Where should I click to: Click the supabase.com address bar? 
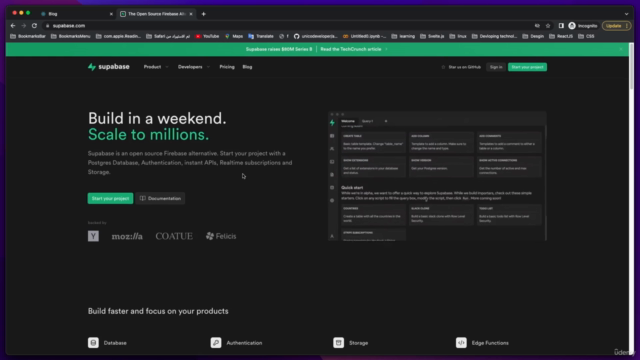[286, 26]
